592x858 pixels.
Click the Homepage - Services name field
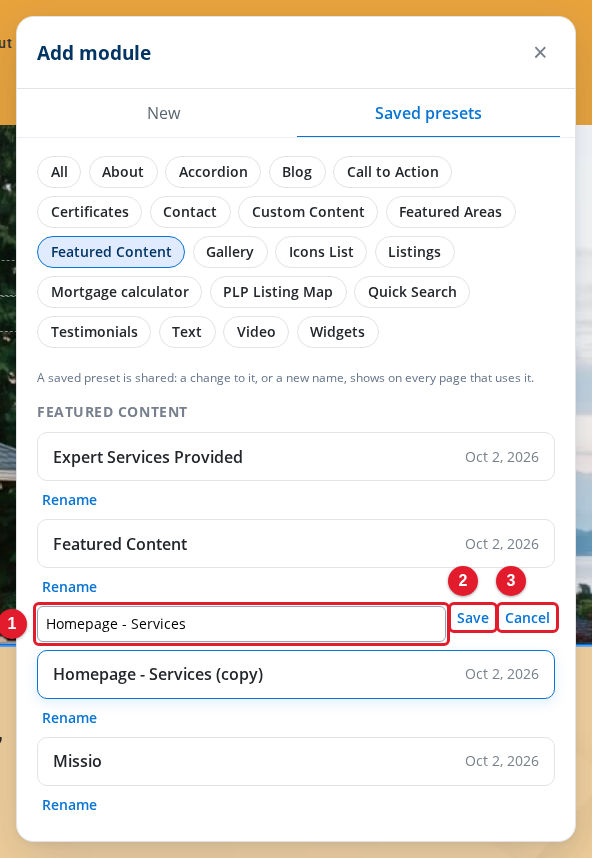(x=241, y=624)
